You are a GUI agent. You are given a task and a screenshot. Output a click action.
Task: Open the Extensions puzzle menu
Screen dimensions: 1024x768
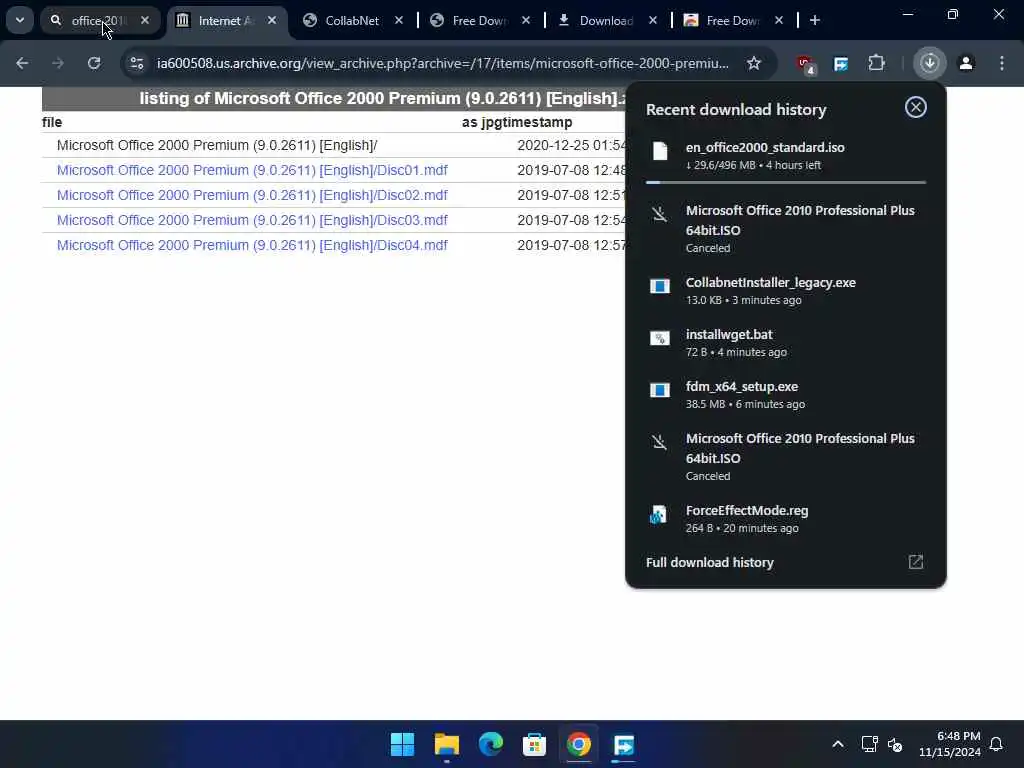coord(876,63)
